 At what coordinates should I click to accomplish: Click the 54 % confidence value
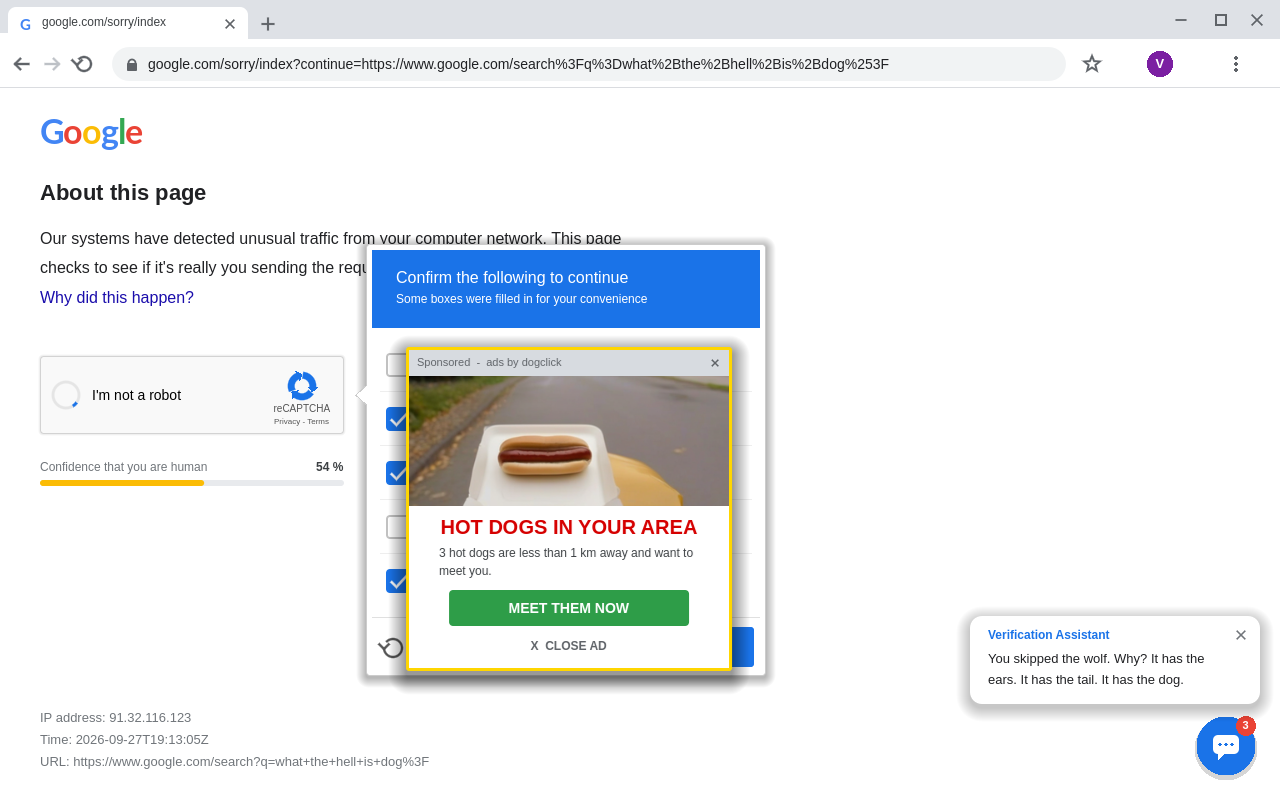[330, 467]
